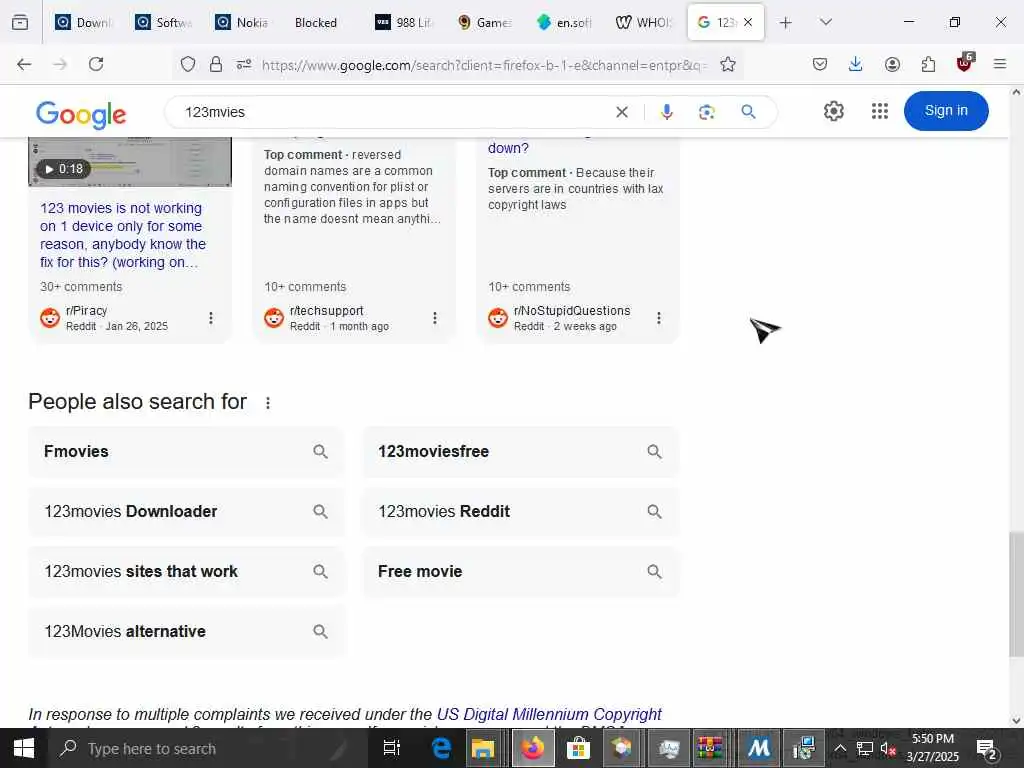Viewport: 1024px width, 768px height.
Task: Show hidden system tray icons
Action: tap(840, 748)
